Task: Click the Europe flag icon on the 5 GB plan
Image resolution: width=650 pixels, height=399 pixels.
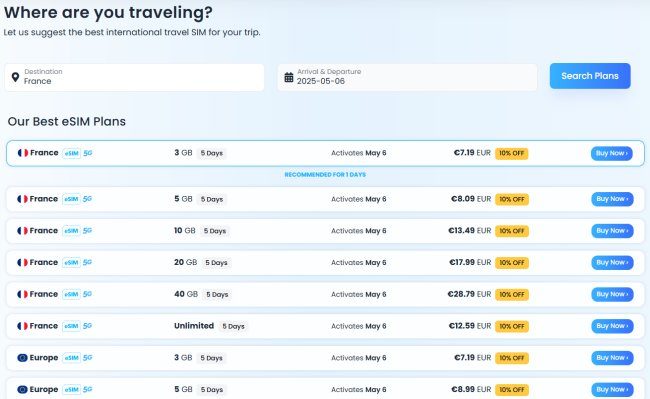Action: click(x=22, y=389)
